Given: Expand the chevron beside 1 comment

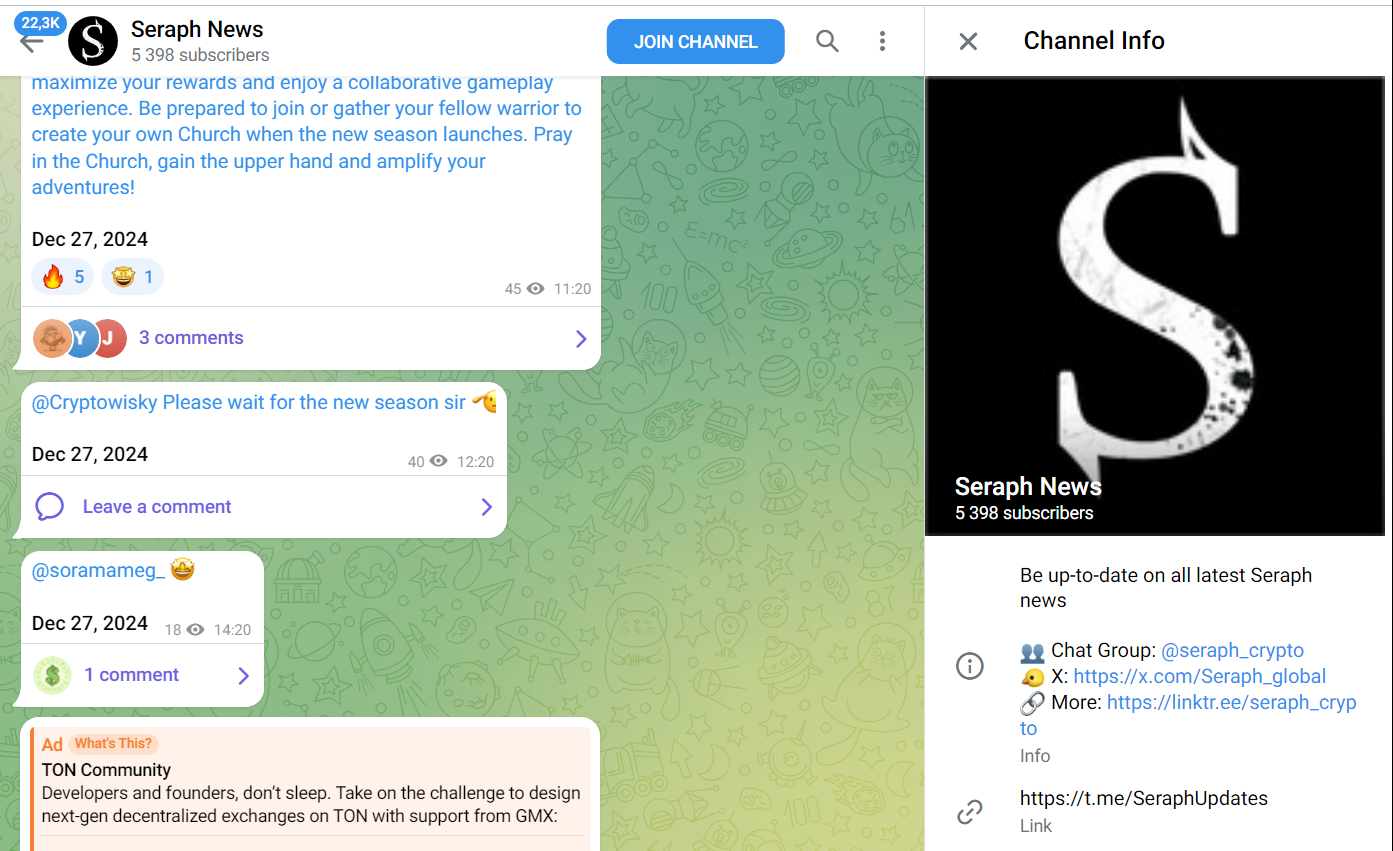Looking at the screenshot, I should pyautogui.click(x=243, y=676).
